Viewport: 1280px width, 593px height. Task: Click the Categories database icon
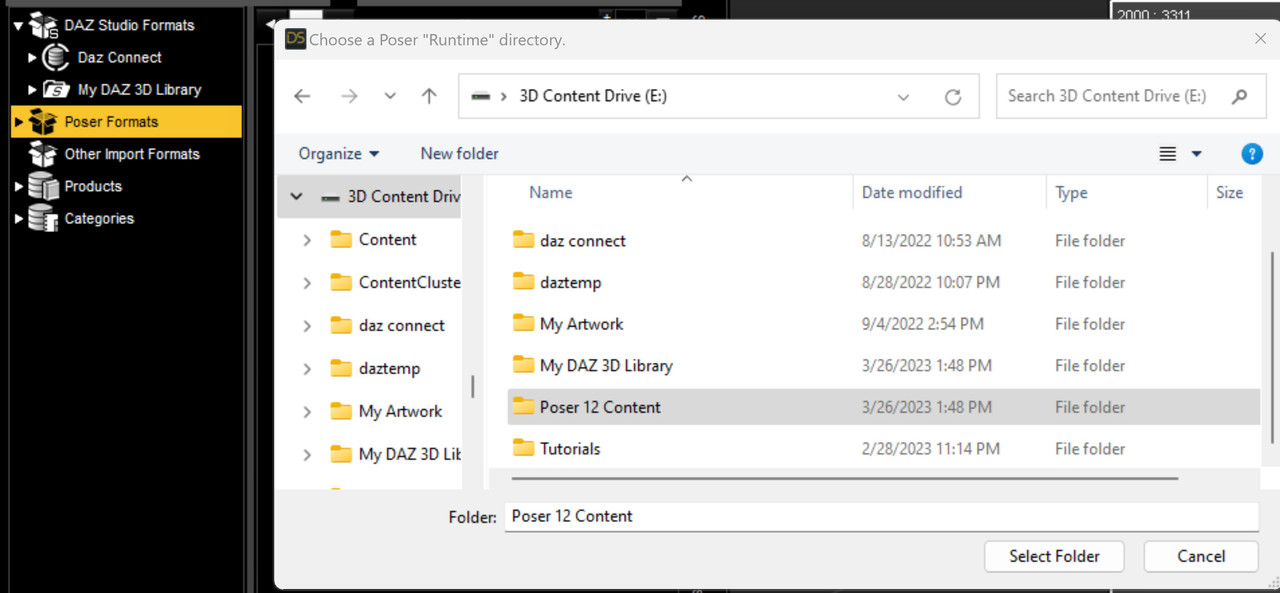[43, 218]
